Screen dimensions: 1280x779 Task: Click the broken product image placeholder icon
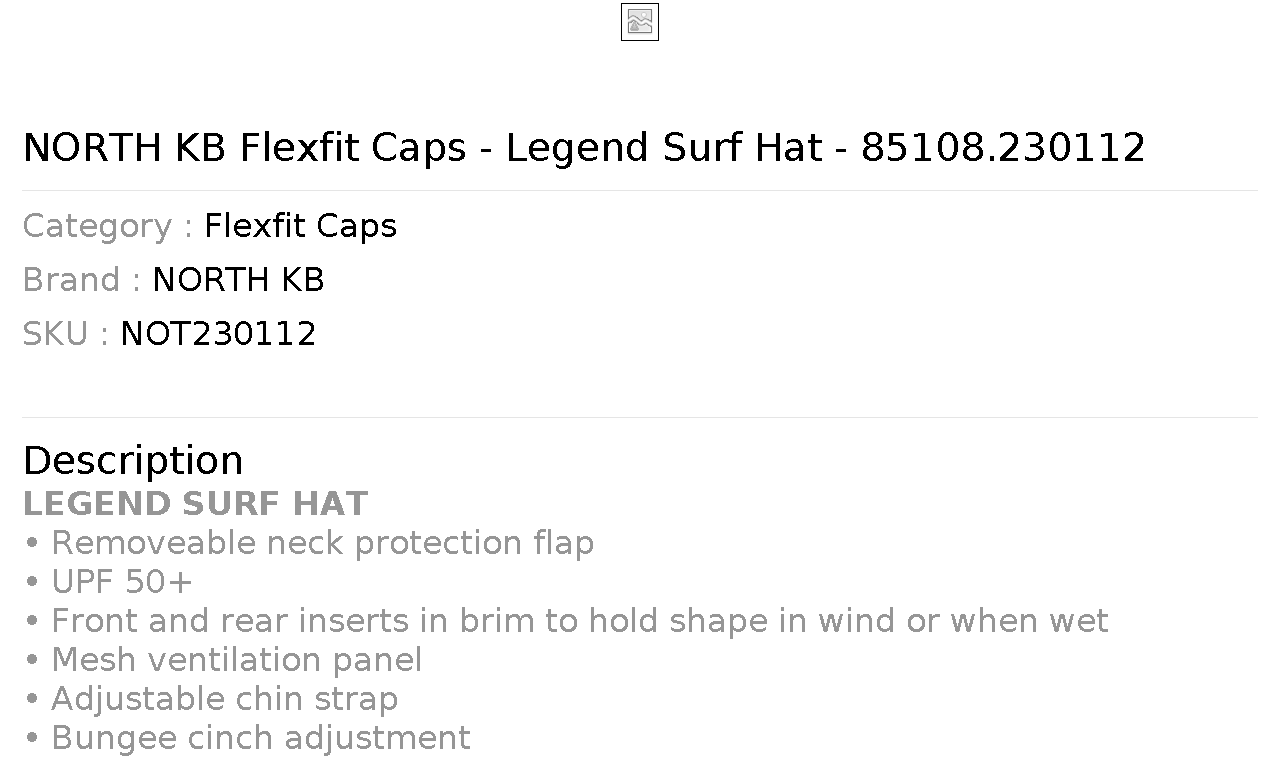click(640, 22)
